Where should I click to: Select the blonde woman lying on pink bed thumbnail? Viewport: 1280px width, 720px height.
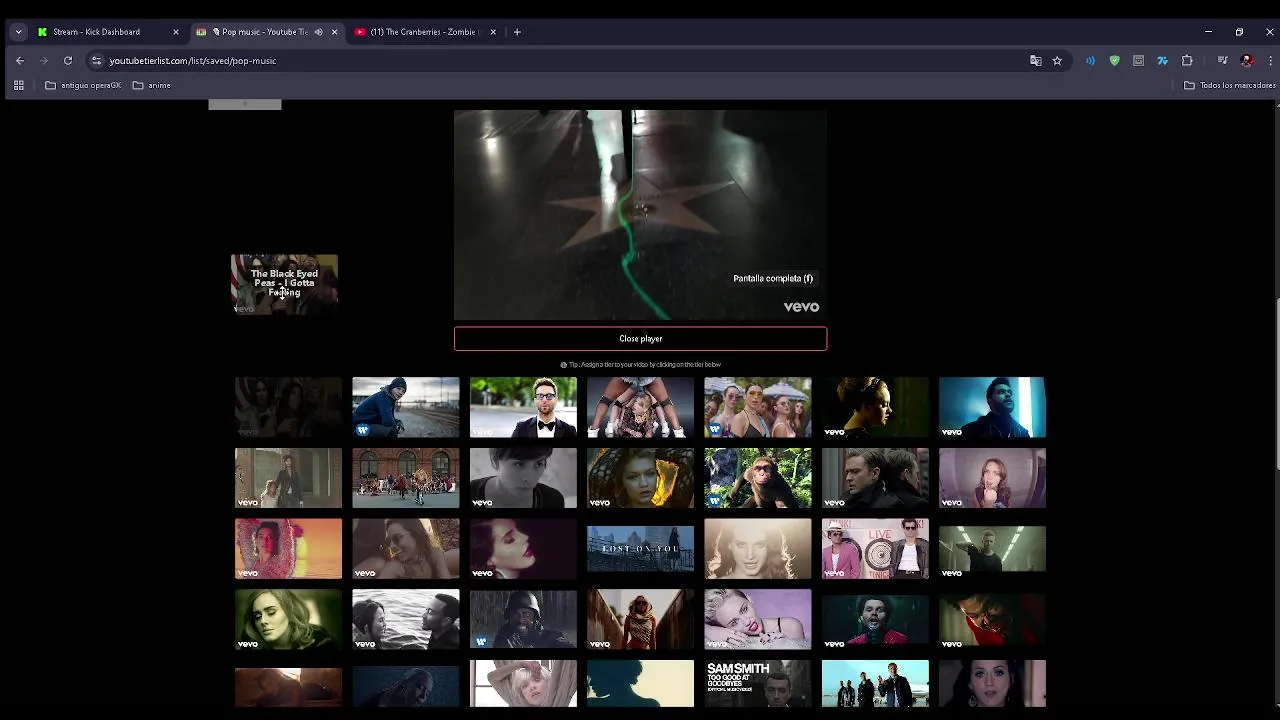point(758,619)
